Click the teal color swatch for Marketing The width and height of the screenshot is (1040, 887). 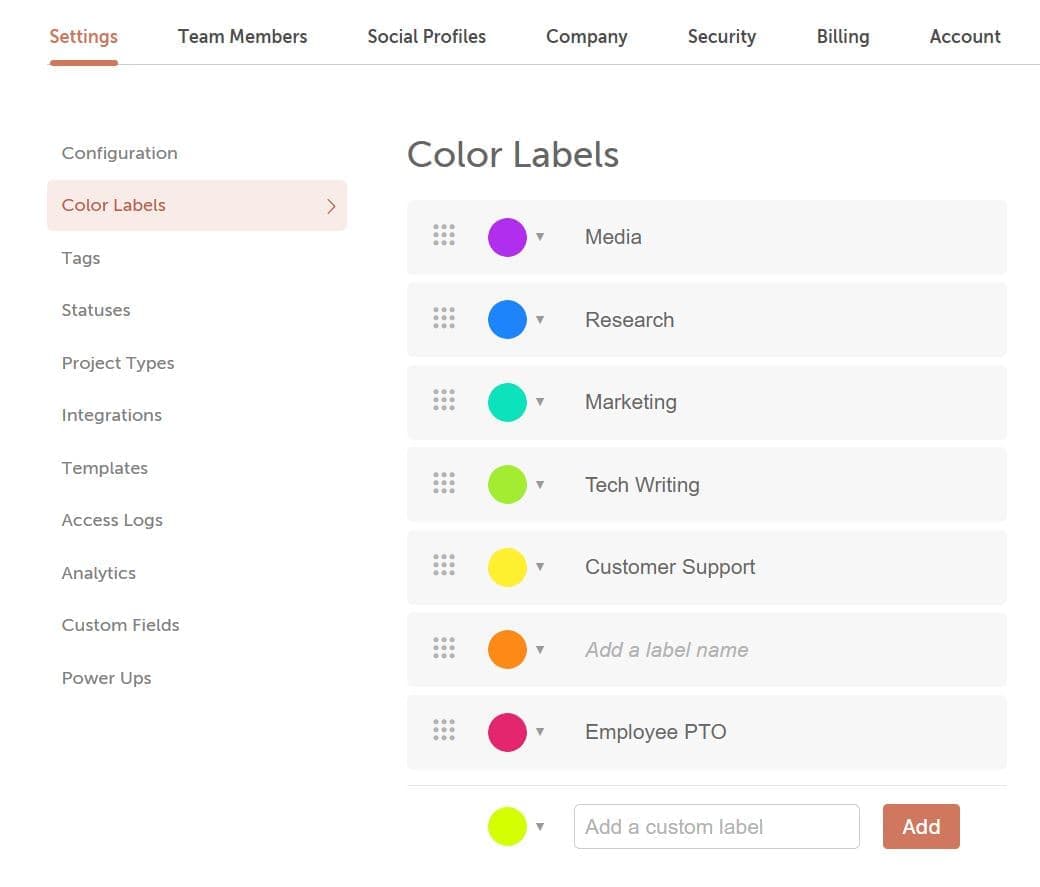pyautogui.click(x=507, y=402)
